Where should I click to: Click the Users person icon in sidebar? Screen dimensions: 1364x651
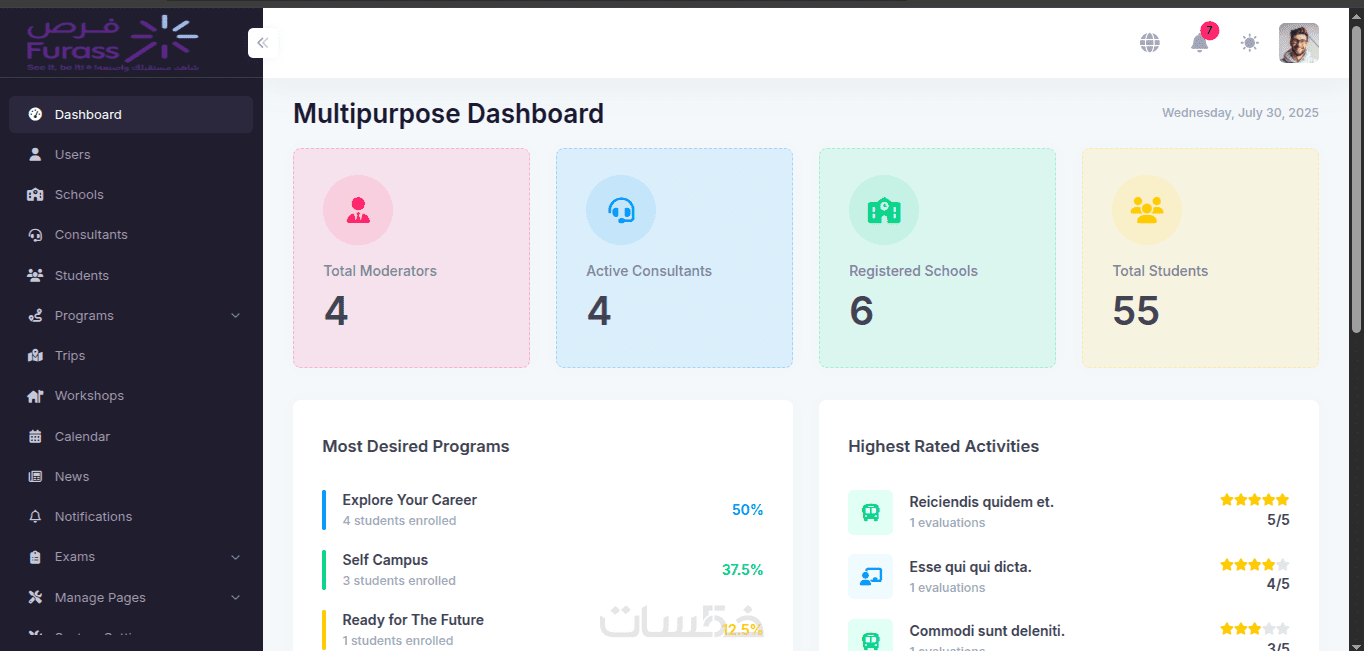(35, 154)
